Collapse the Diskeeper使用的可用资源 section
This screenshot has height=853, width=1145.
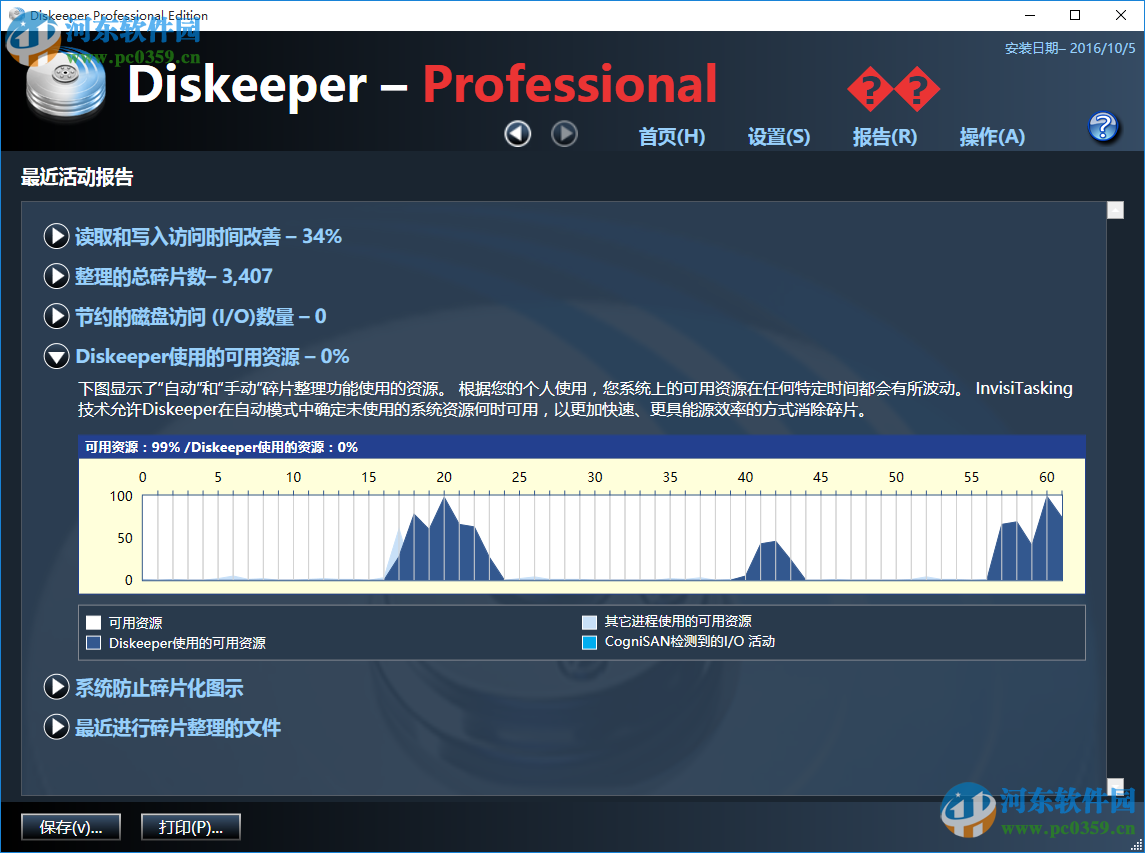[x=56, y=356]
